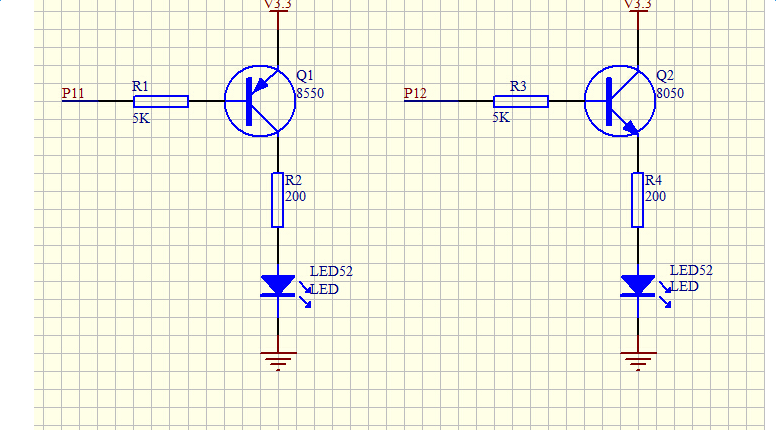Select the 5K value under R3

pyautogui.click(x=501, y=117)
